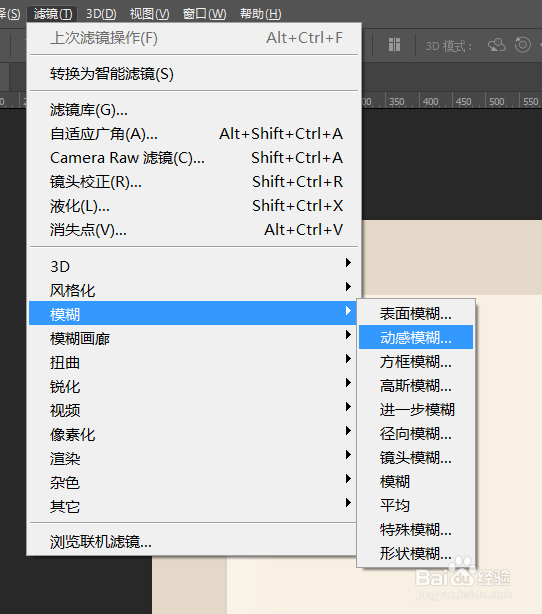Open 滤镜库(G) filter gallery
The width and height of the screenshot is (542, 614).
pos(194,110)
